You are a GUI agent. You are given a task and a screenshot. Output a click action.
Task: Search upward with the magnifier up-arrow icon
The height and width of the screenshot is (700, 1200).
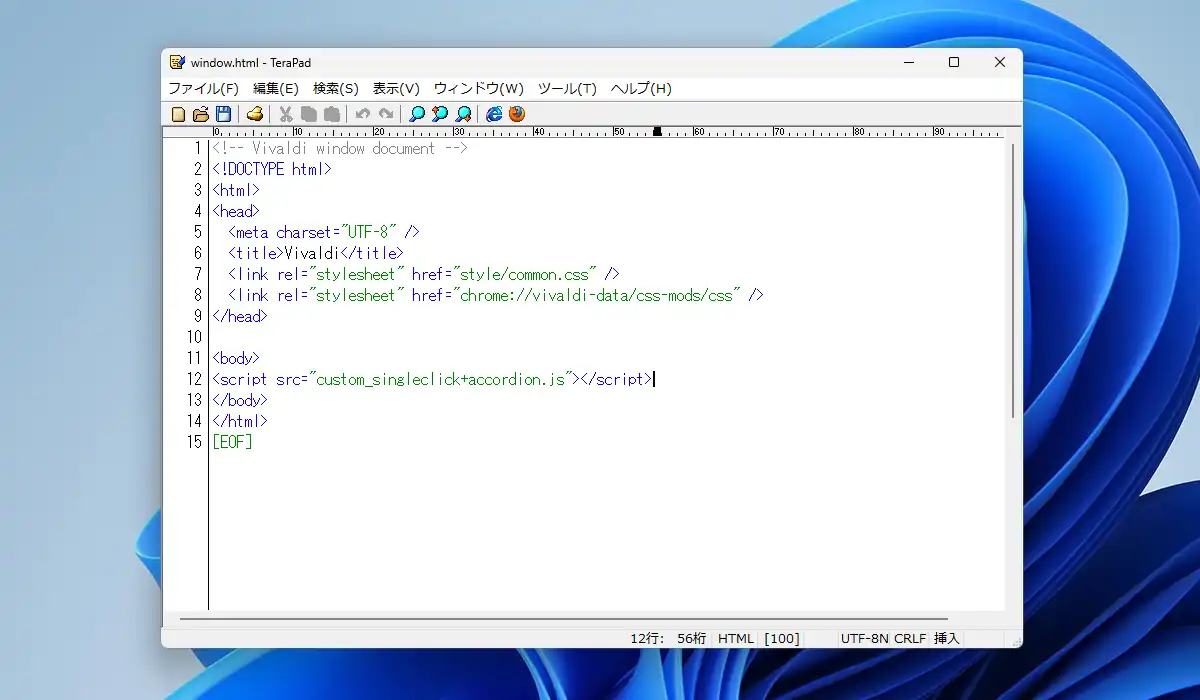coord(440,114)
